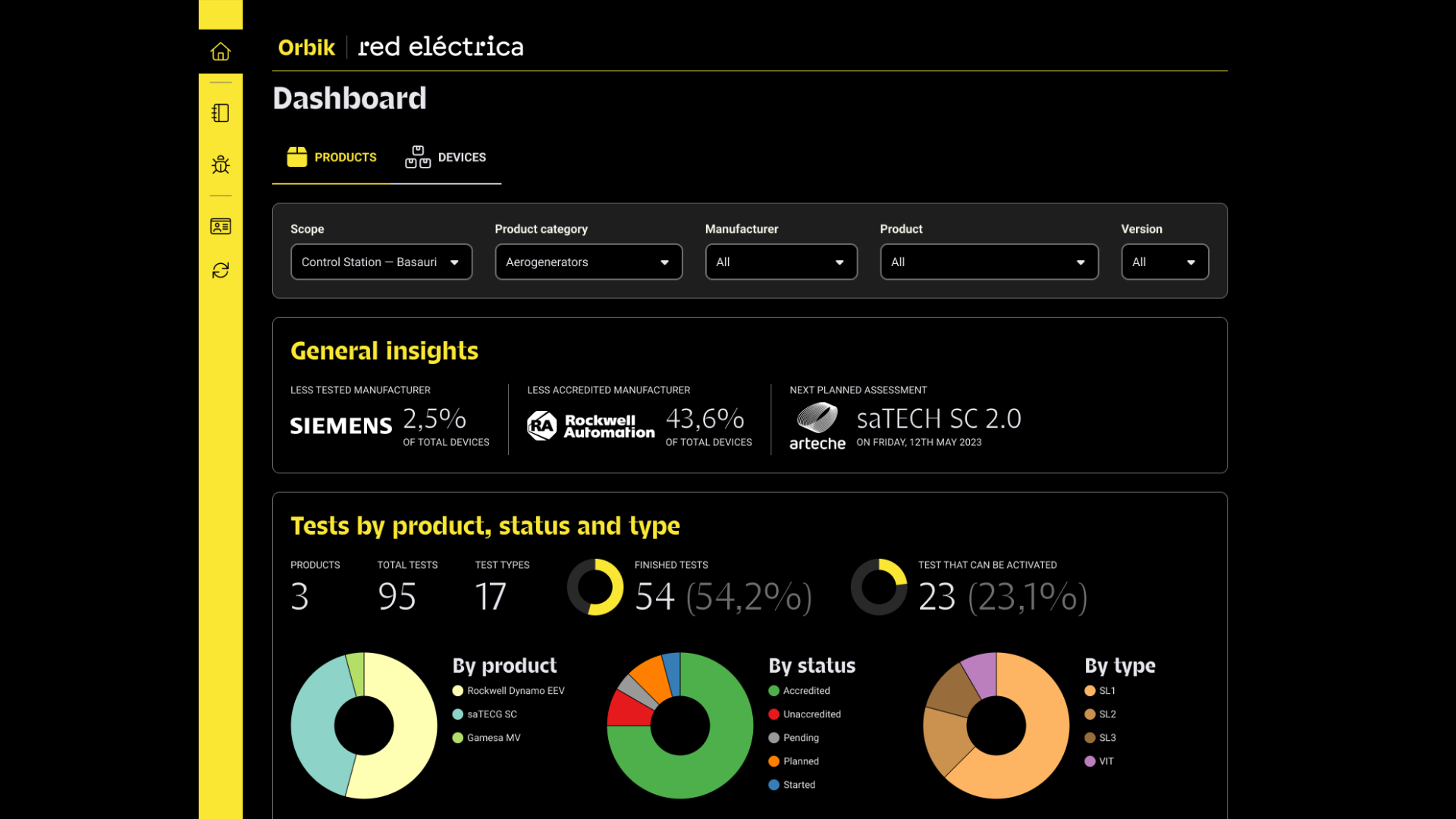Screen dimensions: 1456x819
Task: Click the ID card icon in sidebar
Action: tap(221, 226)
